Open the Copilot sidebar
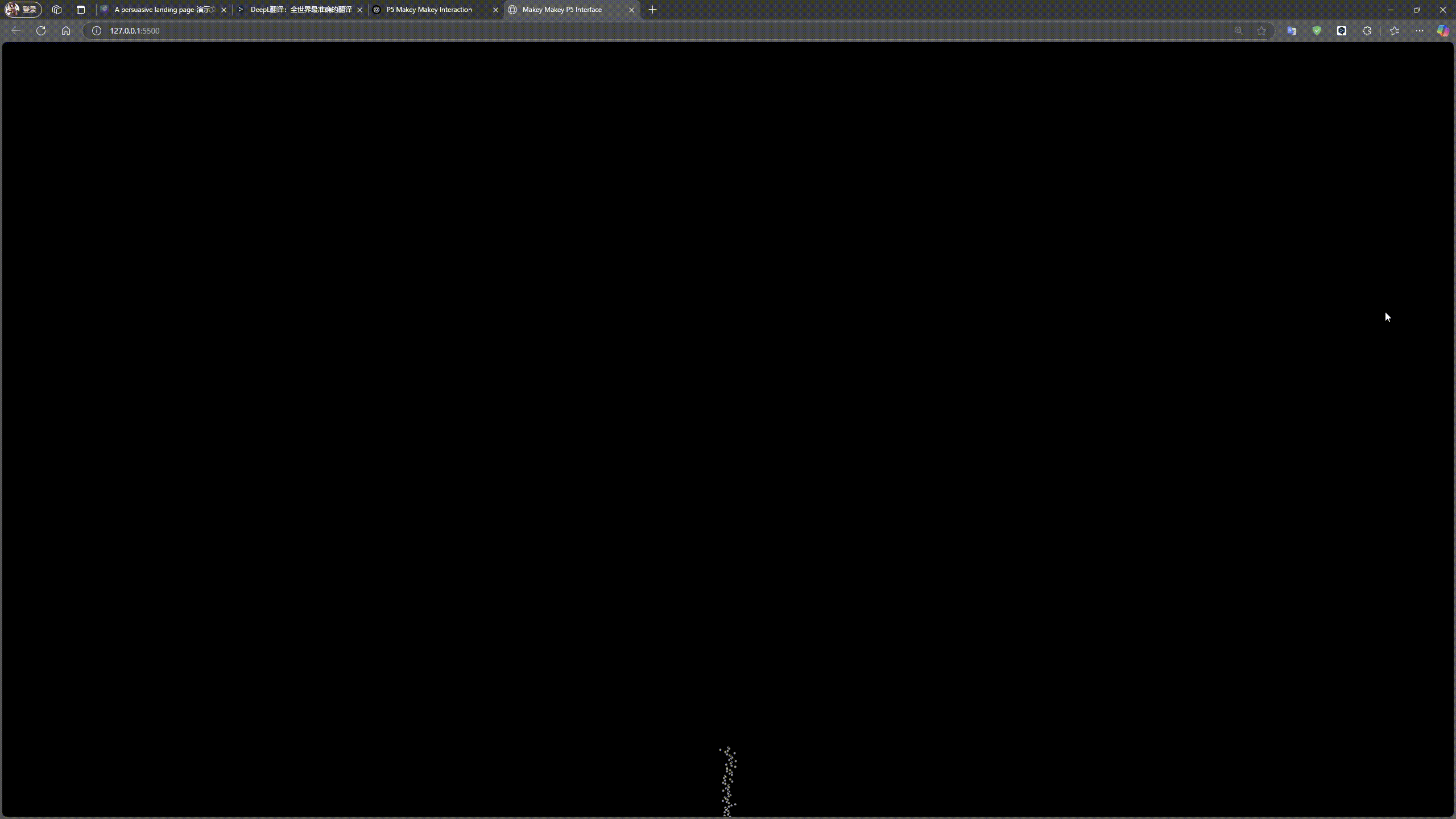 1443,31
